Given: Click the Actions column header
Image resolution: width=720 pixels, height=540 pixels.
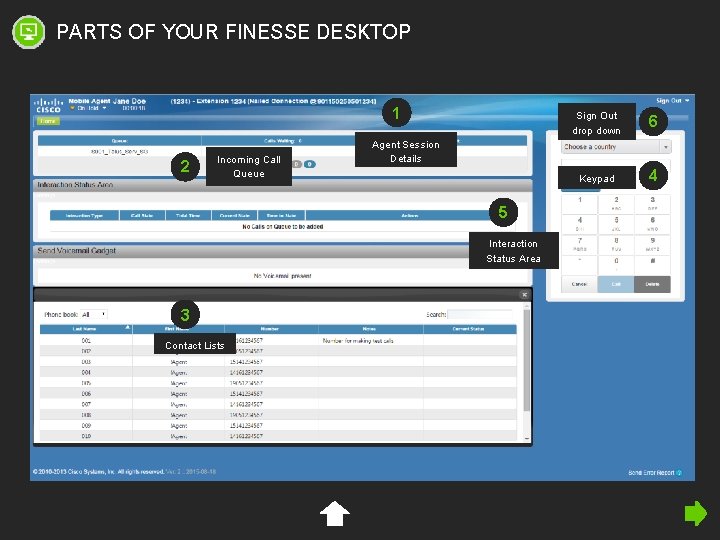Looking at the screenshot, I should click(x=410, y=215).
